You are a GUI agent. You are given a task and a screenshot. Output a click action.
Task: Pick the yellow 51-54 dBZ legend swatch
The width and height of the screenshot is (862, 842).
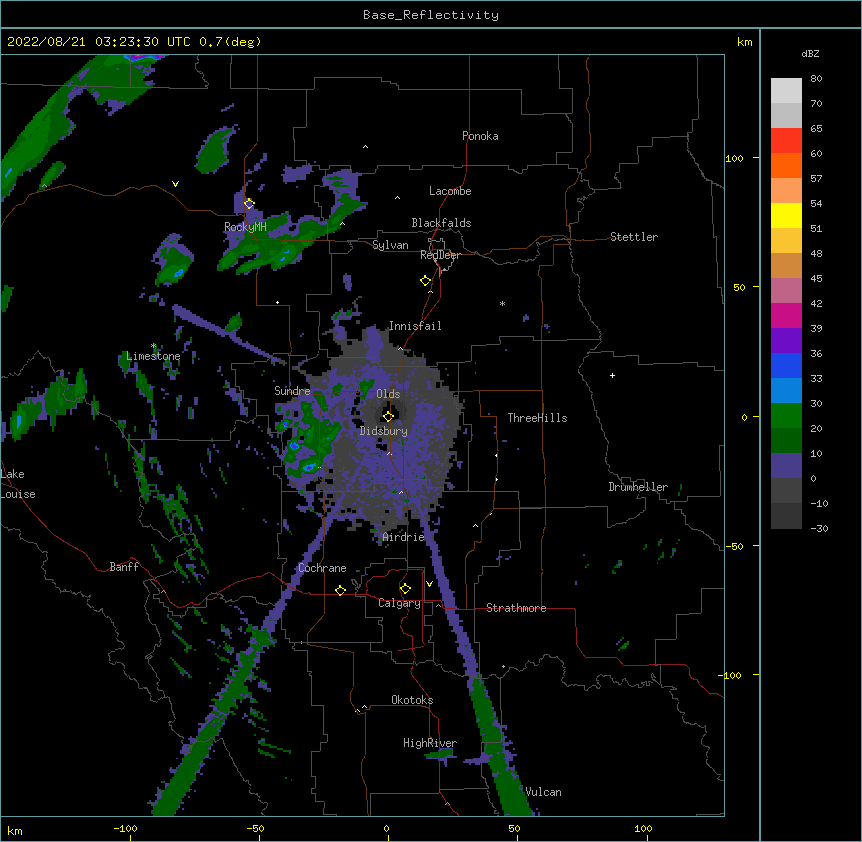786,215
